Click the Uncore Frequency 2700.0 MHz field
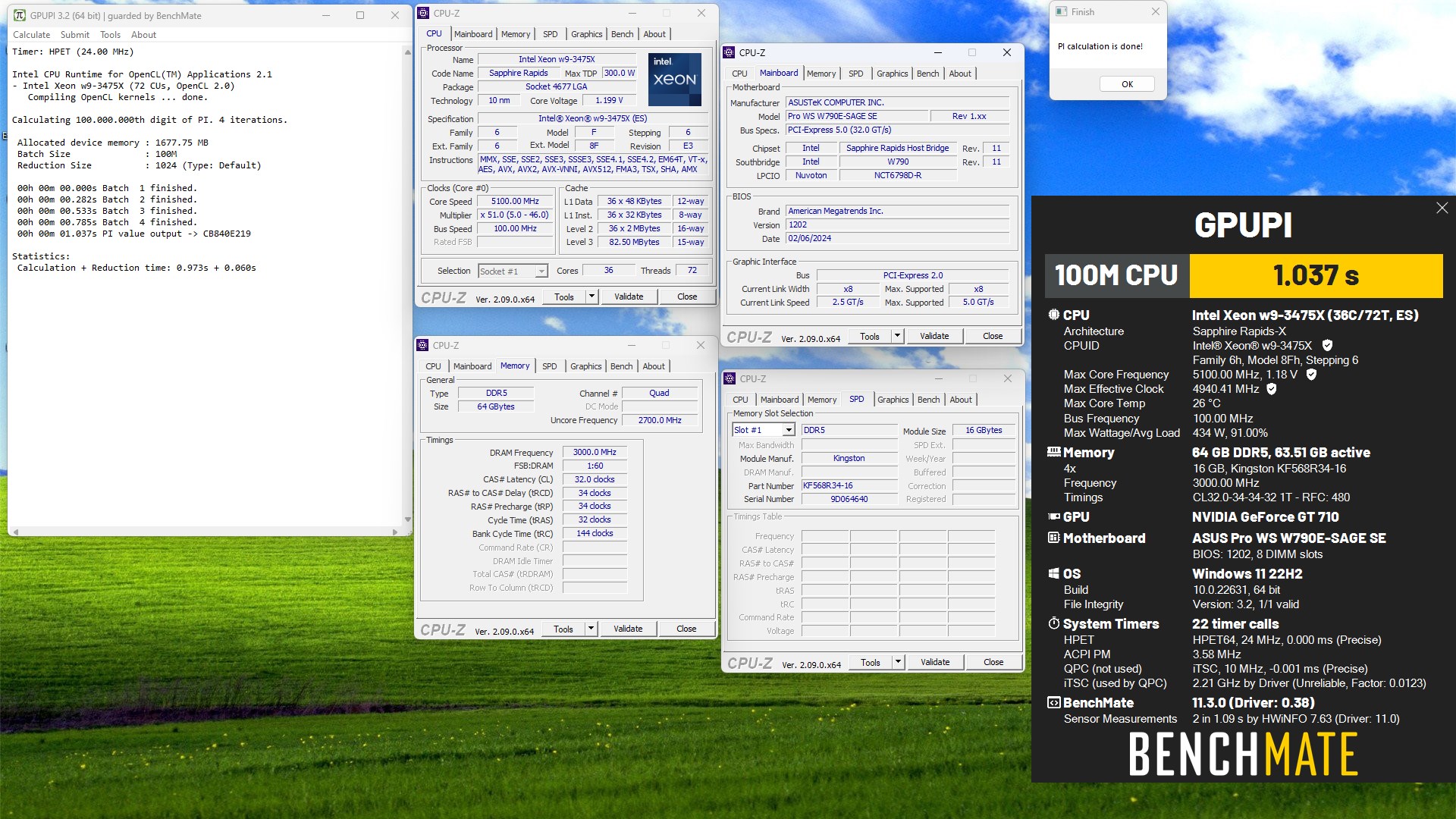1456x819 pixels. pyautogui.click(x=660, y=420)
